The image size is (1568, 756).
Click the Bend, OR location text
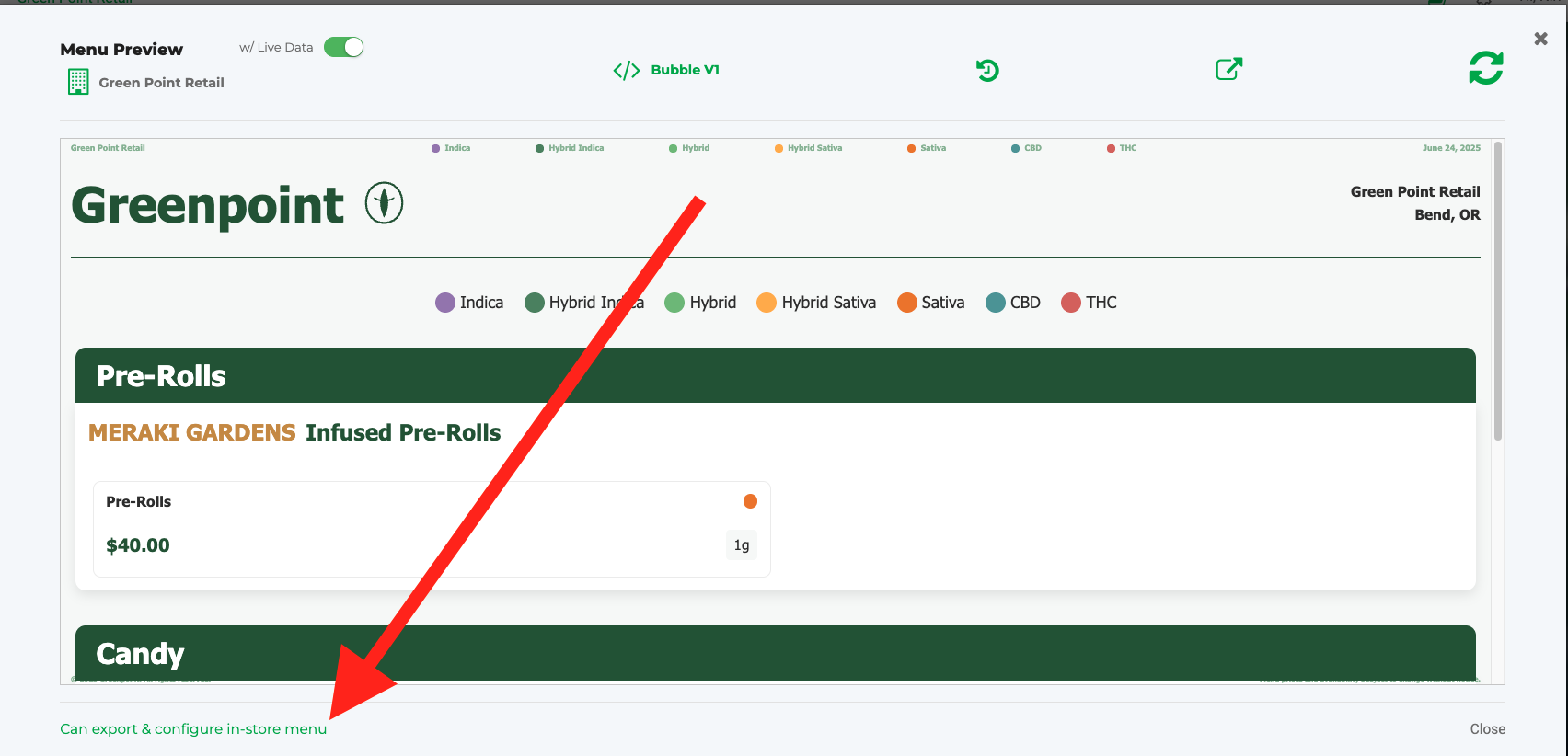[1447, 214]
